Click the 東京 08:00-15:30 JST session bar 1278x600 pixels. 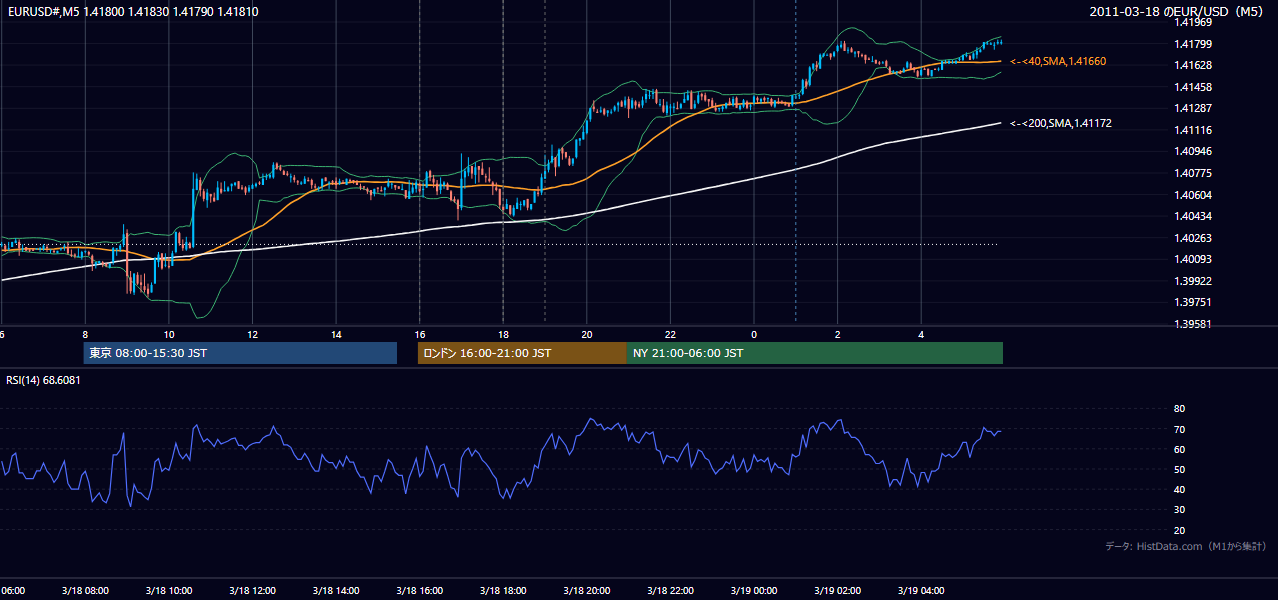click(x=240, y=353)
